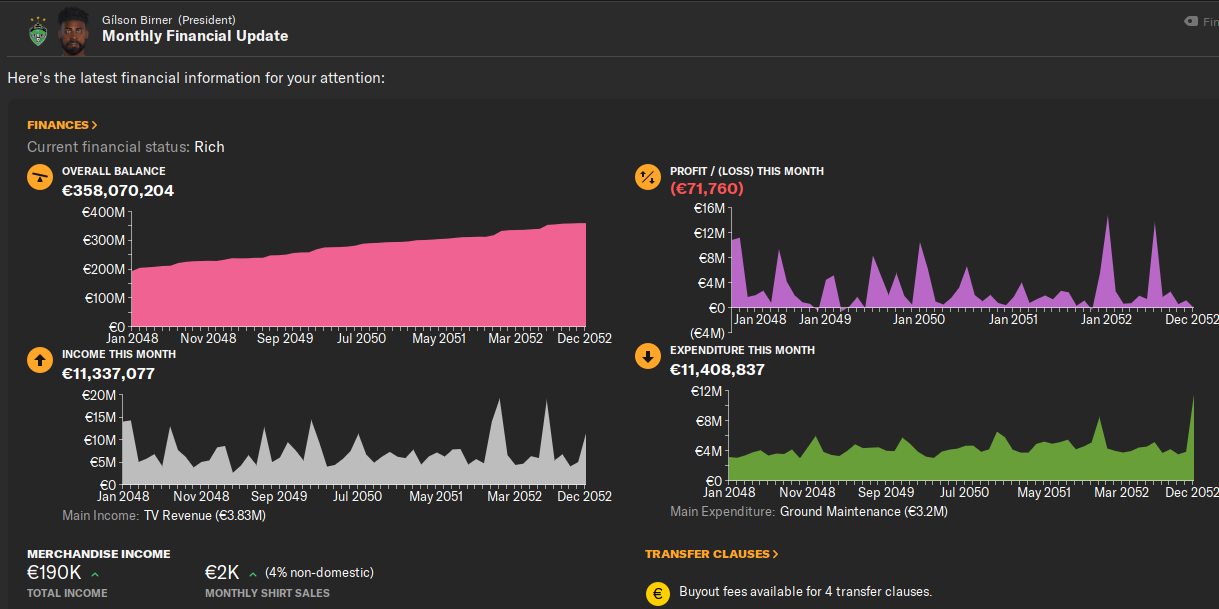
Task: Click the EXPENDITURE THIS MONTH label
Action: click(x=742, y=350)
